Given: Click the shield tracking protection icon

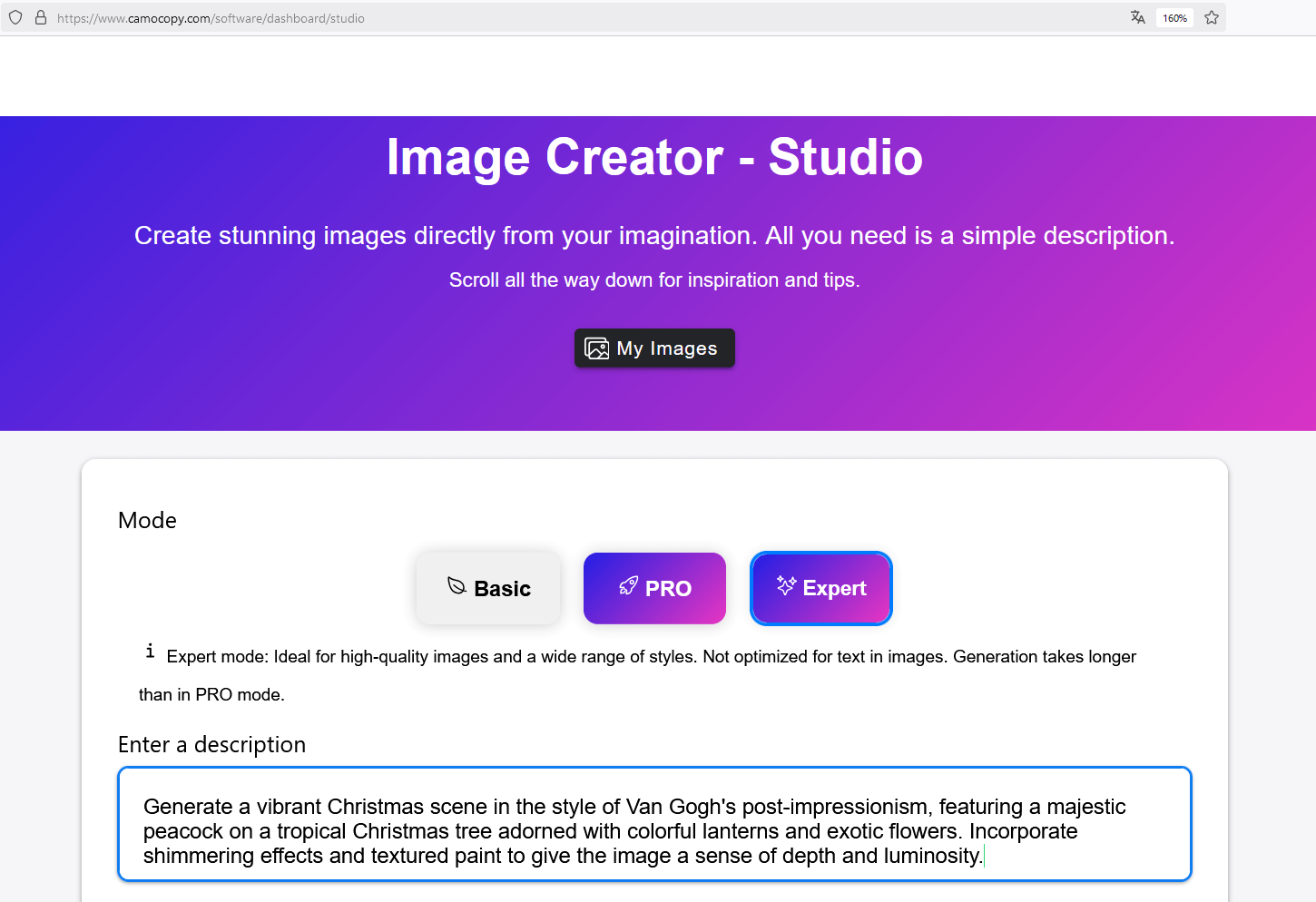Looking at the screenshot, I should 15,17.
